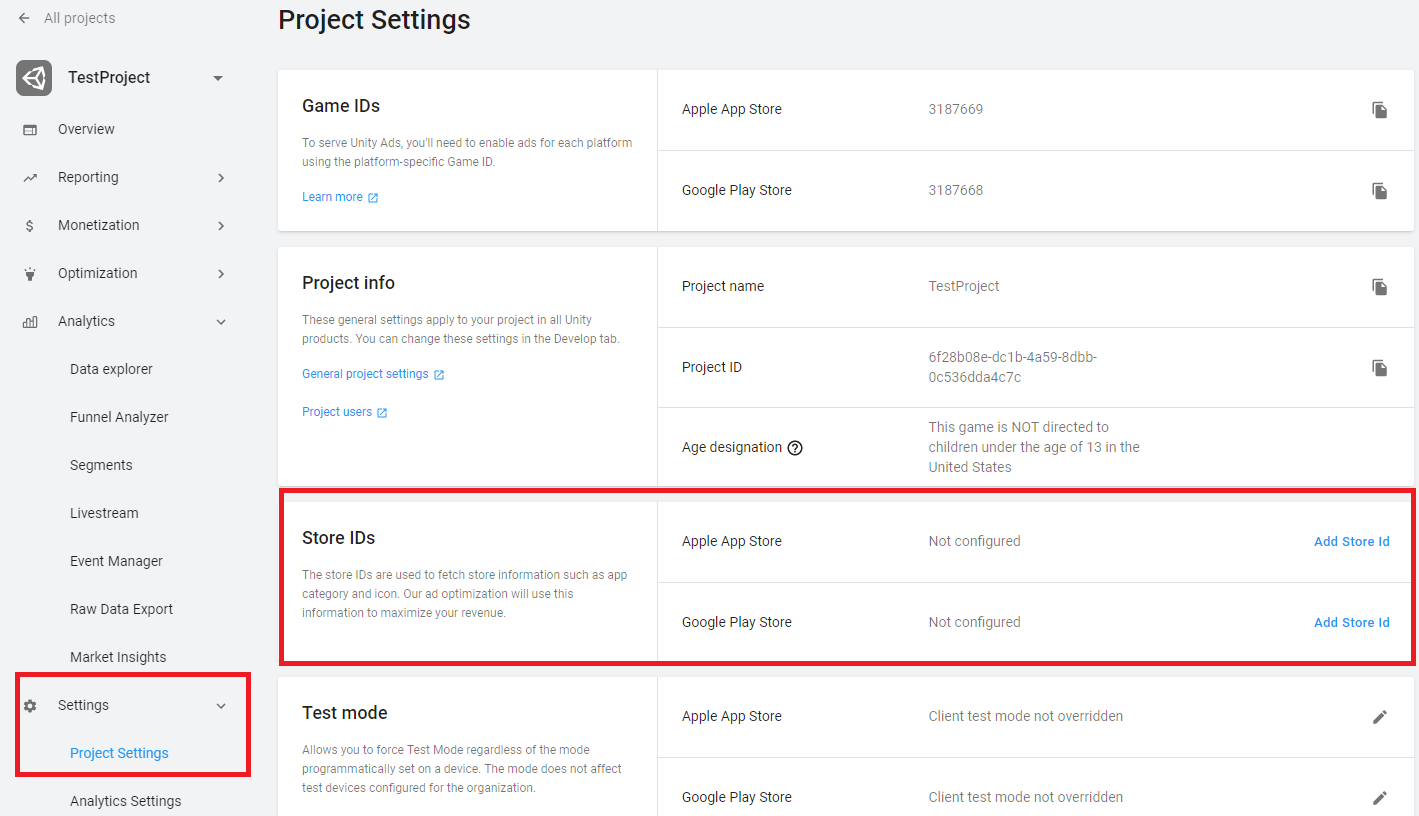
Task: Click the TestProject project name value
Action: click(964, 286)
